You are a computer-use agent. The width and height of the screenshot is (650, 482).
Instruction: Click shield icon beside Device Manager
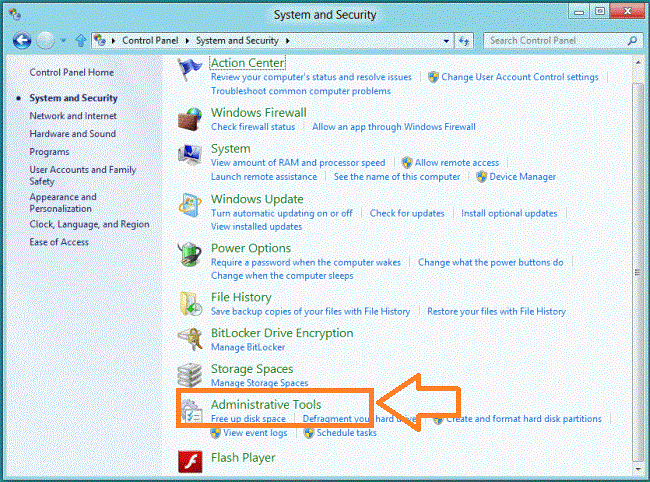[481, 177]
